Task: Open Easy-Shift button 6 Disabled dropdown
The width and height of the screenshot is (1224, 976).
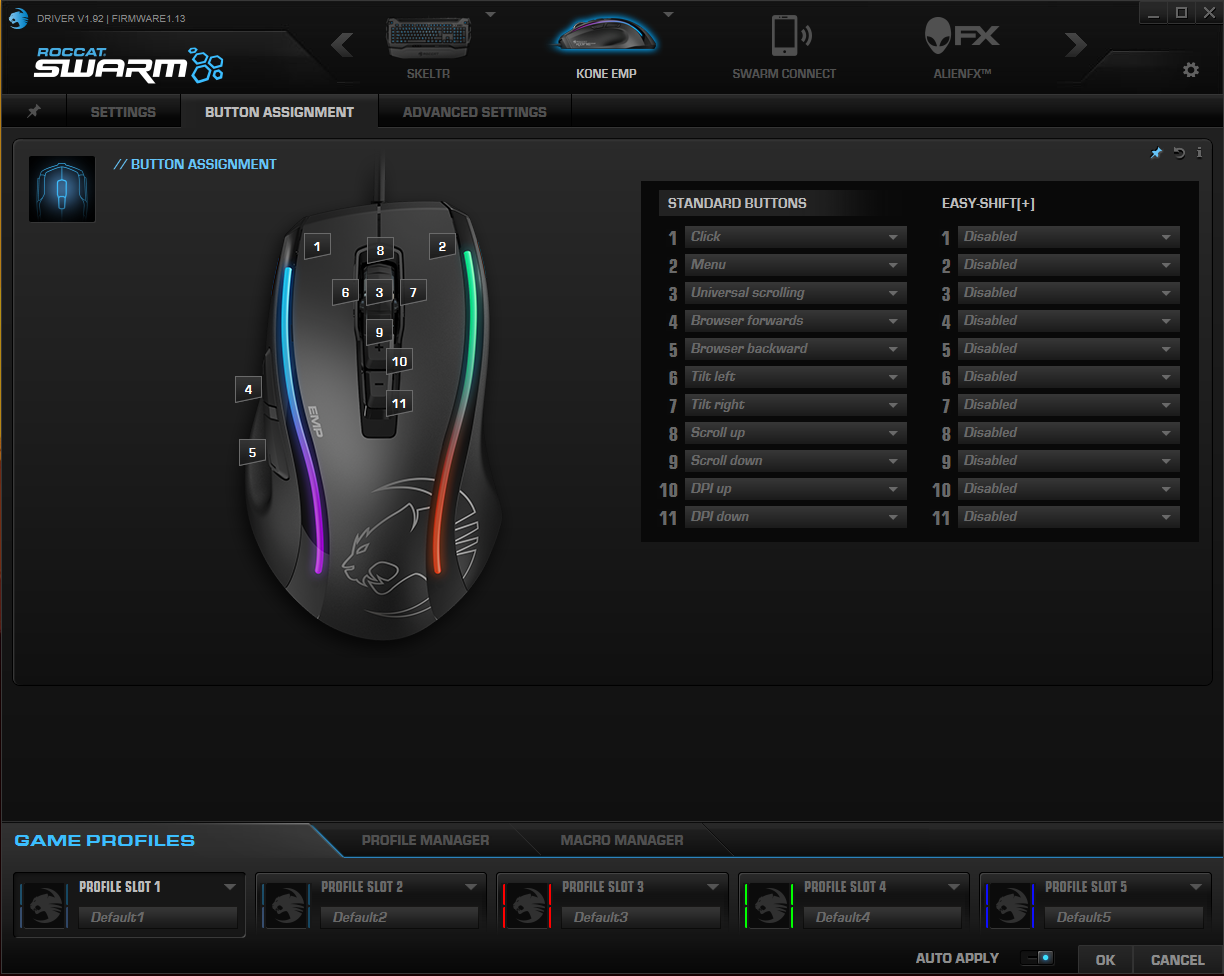Action: point(1068,377)
